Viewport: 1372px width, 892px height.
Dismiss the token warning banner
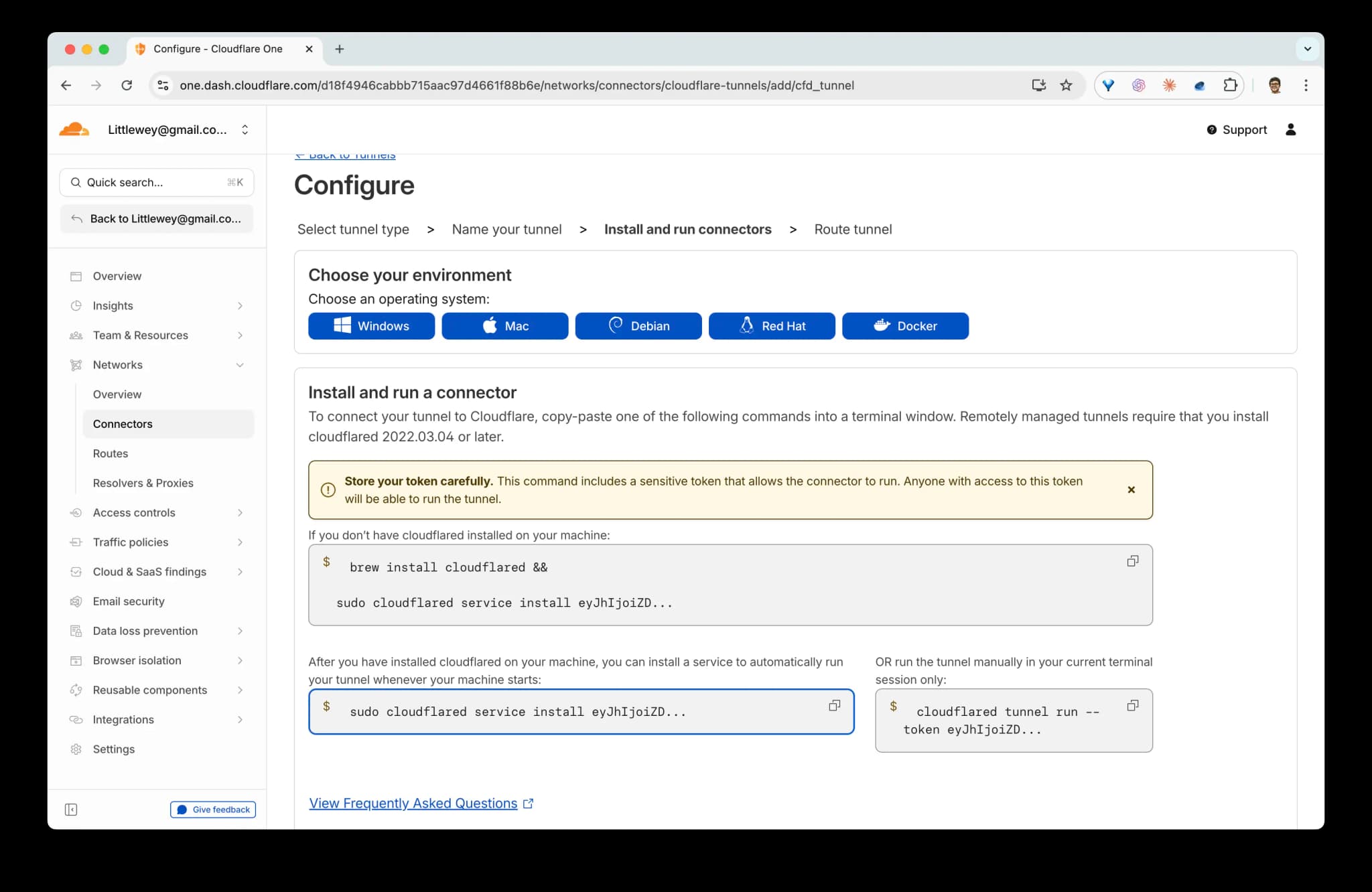coord(1131,490)
